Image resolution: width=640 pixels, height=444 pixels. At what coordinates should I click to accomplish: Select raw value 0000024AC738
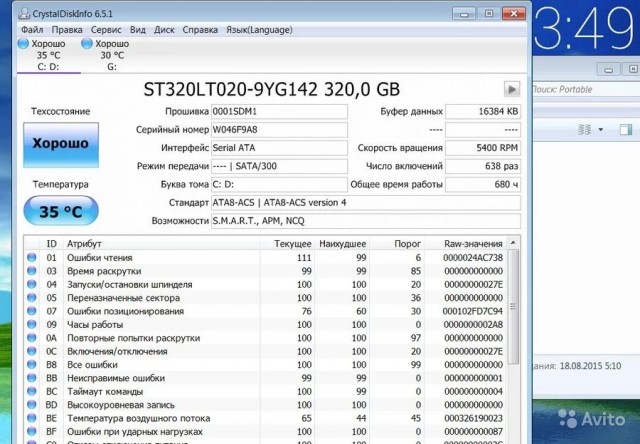click(473, 258)
